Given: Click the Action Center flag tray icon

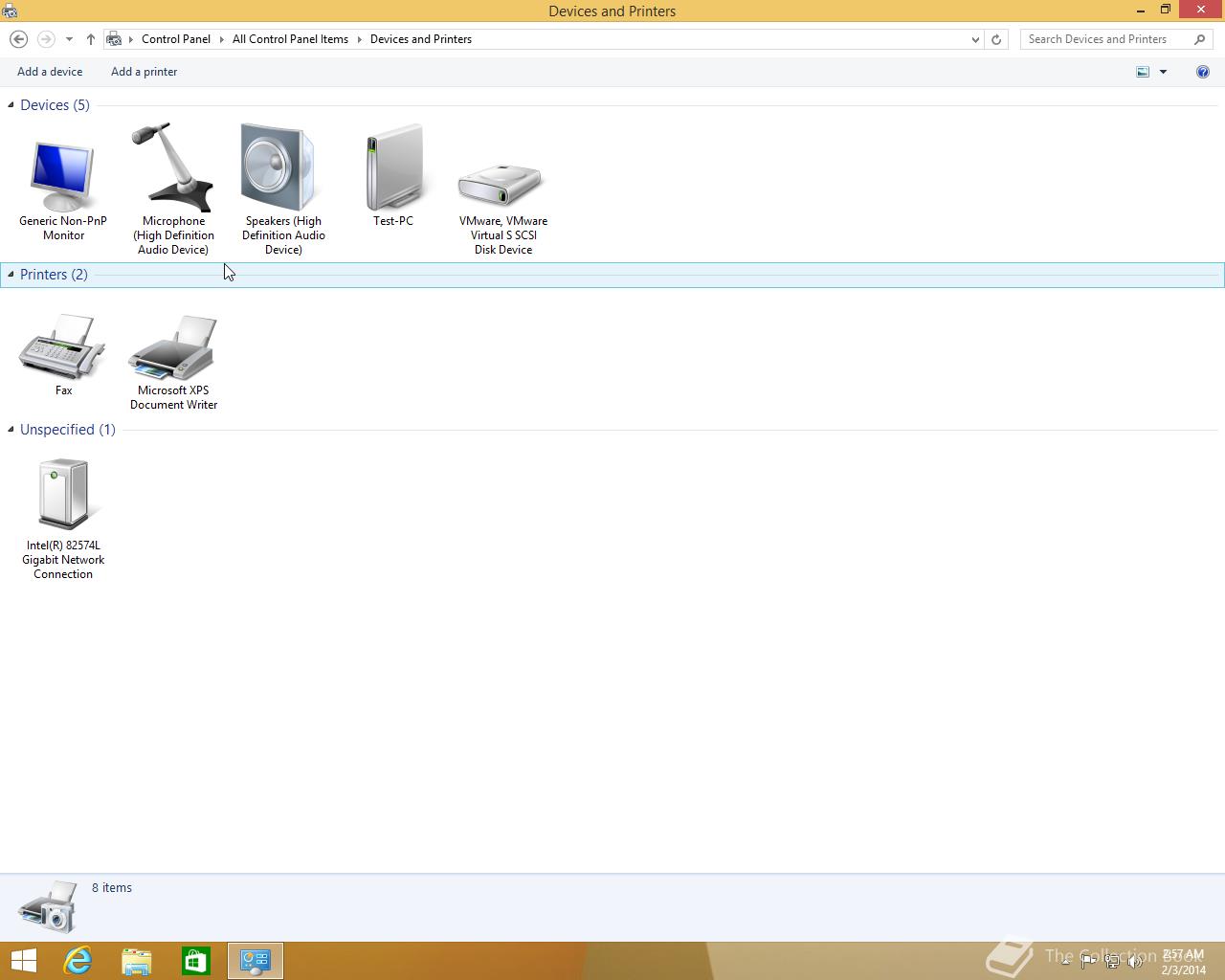Looking at the screenshot, I should pos(1088,962).
